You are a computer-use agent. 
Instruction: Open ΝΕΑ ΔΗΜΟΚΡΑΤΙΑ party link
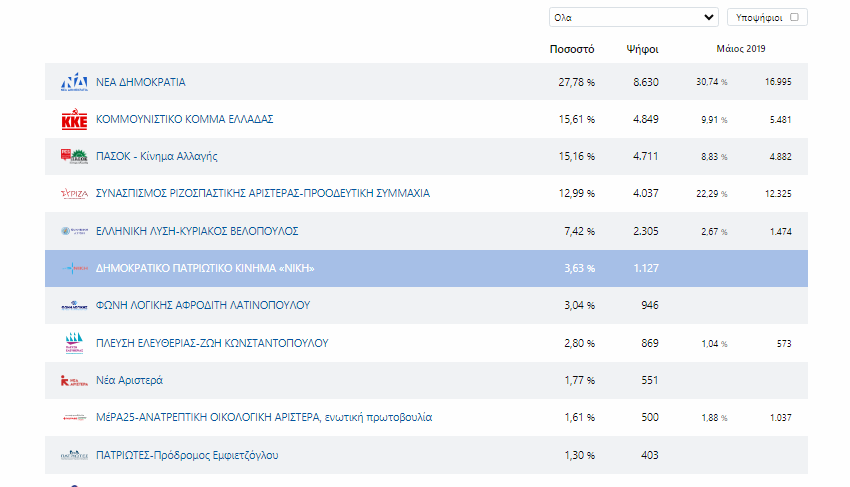140,82
